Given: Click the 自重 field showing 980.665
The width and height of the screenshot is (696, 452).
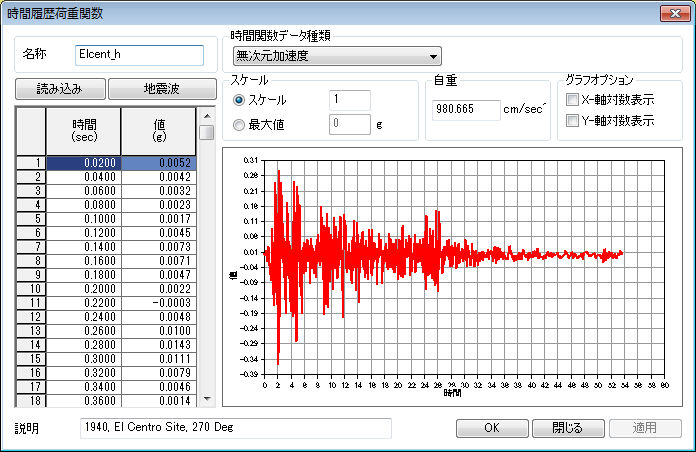Looking at the screenshot, I should pyautogui.click(x=466, y=110).
